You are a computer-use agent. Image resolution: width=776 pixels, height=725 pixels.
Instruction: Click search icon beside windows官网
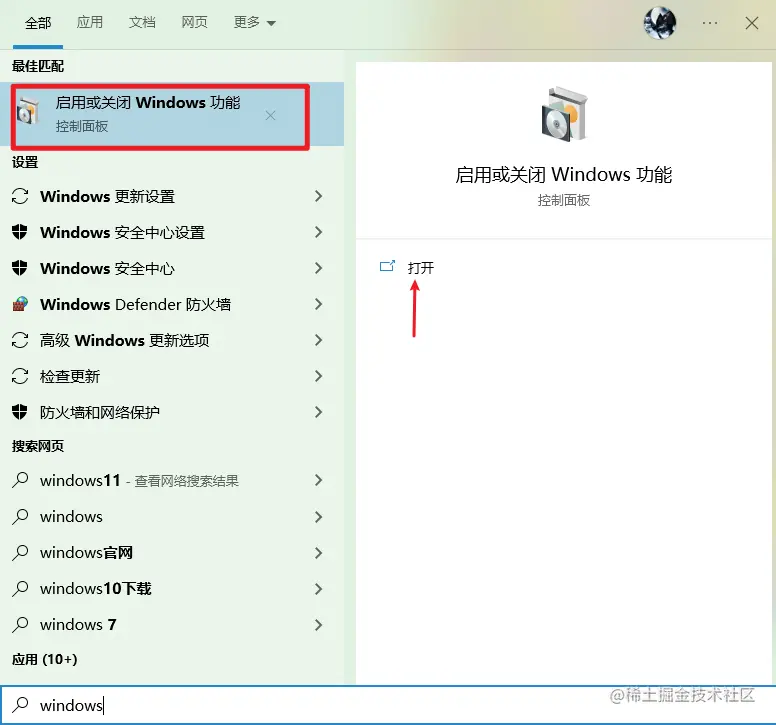[20, 552]
